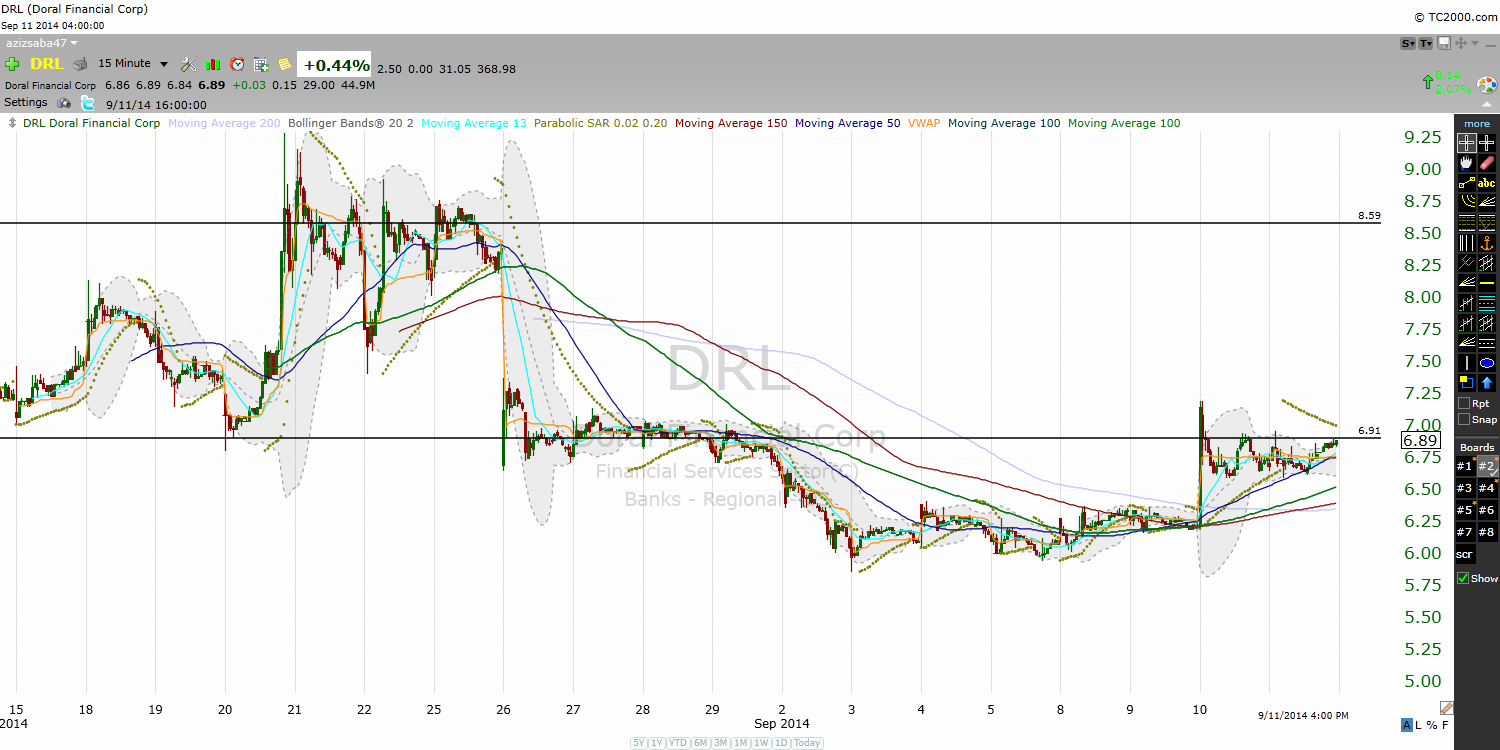The image size is (1500, 750).
Task: Select the cyan horizontal lines tool
Action: [1487, 302]
